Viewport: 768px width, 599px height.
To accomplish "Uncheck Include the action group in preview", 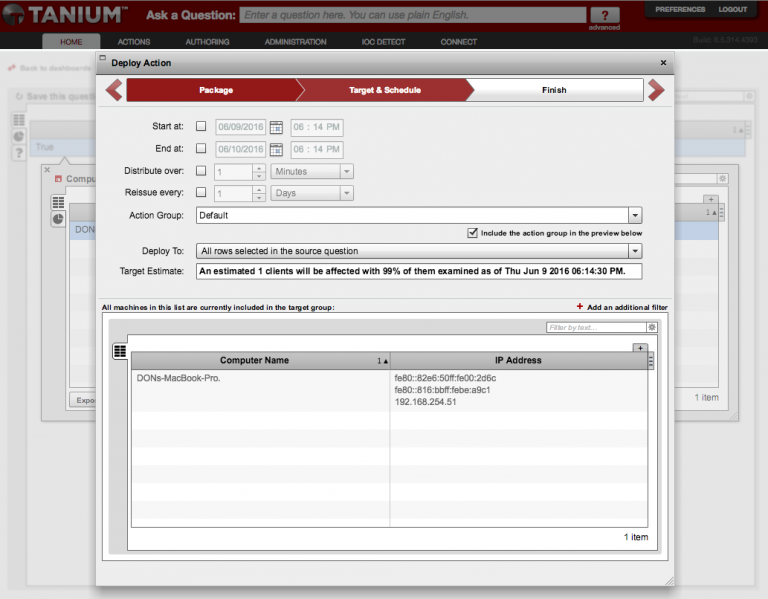I will pyautogui.click(x=472, y=233).
